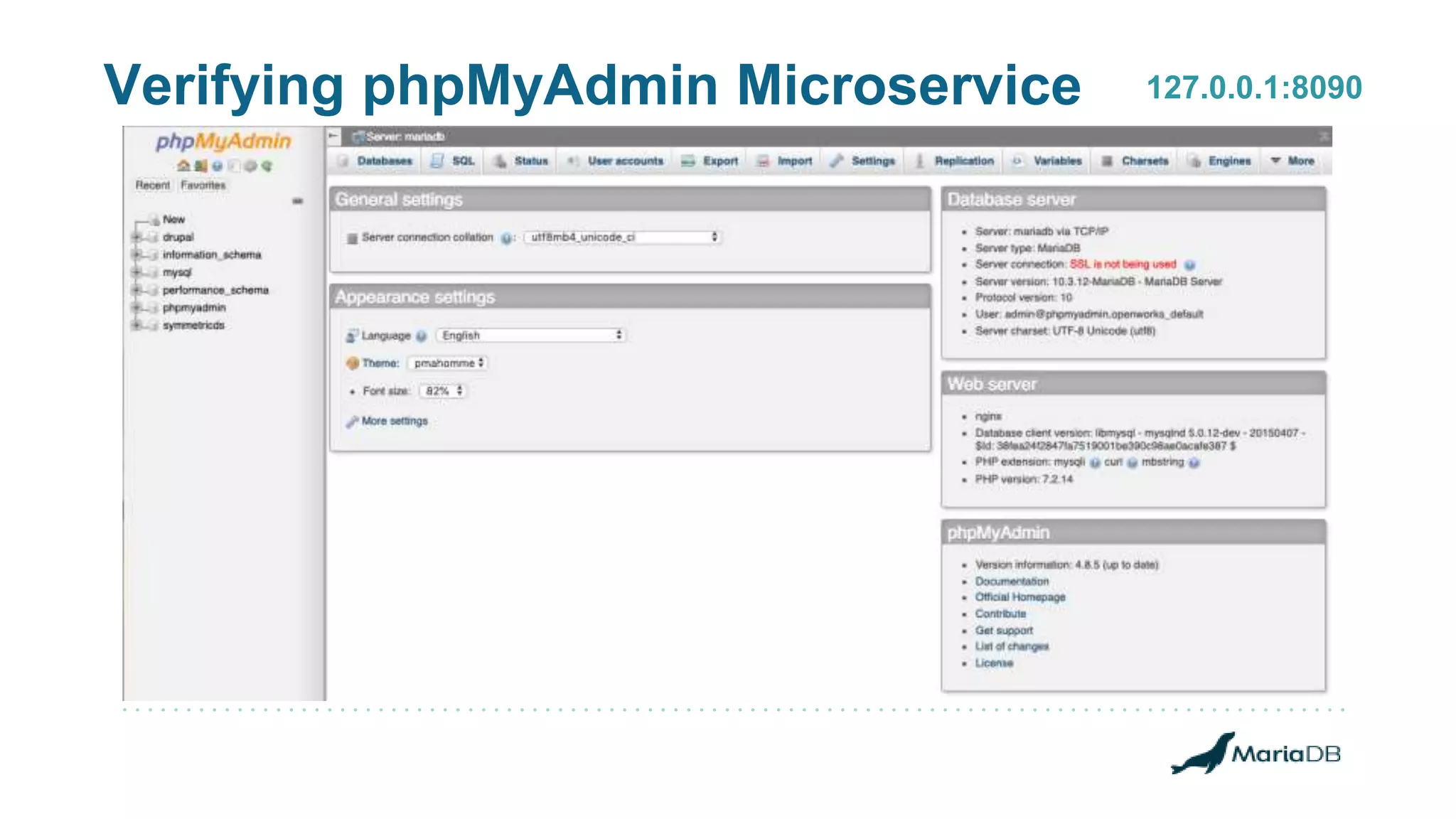1456x819 pixels.
Task: Click help icon after SSL is not being used
Action: click(1190, 265)
